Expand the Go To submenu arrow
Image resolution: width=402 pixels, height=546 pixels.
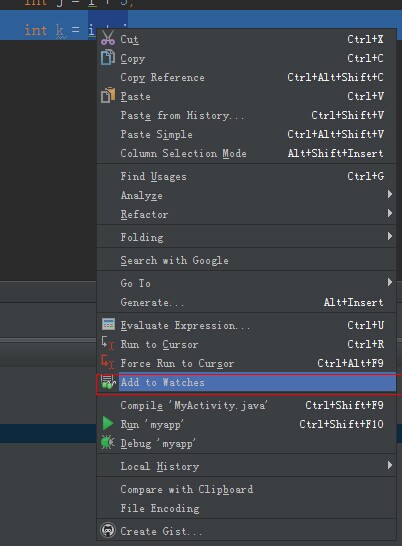pos(390,282)
